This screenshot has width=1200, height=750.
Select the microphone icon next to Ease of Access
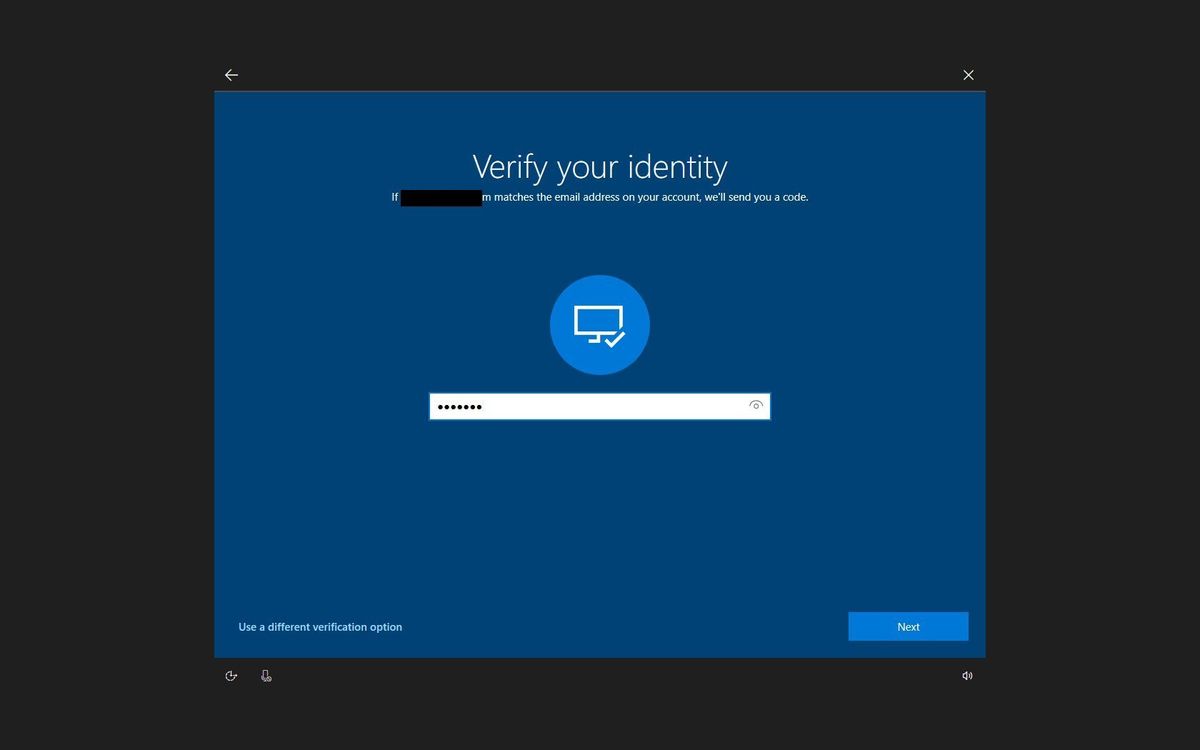point(266,675)
